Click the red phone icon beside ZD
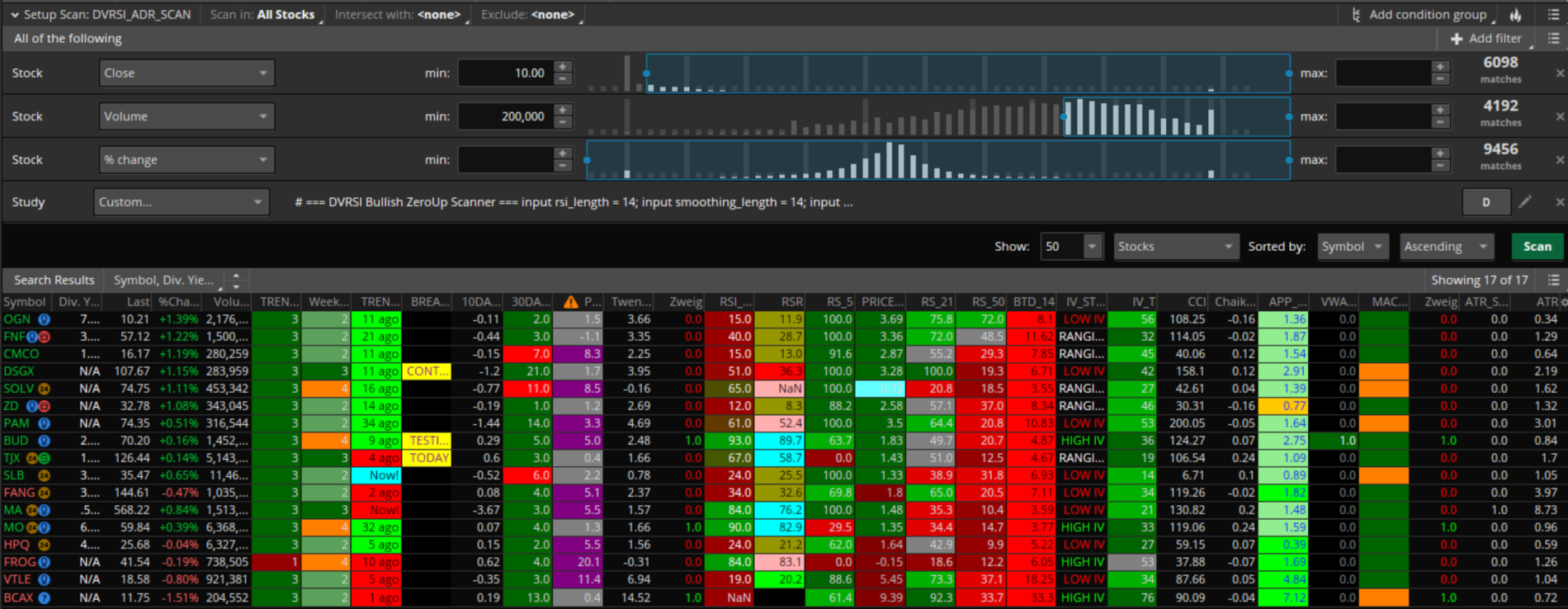This screenshot has height=609, width=1568. click(x=45, y=406)
